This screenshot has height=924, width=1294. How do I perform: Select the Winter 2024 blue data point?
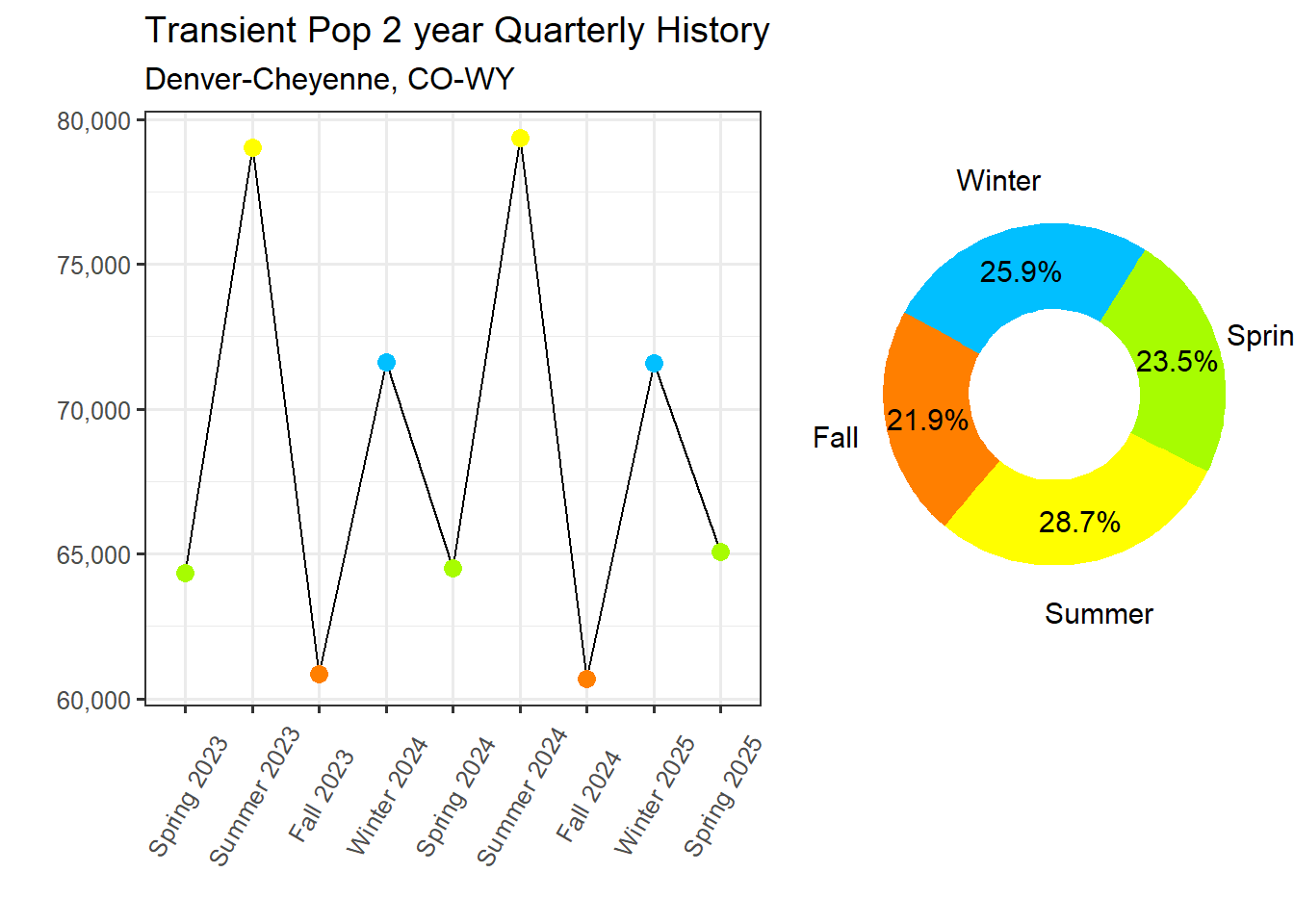[386, 363]
